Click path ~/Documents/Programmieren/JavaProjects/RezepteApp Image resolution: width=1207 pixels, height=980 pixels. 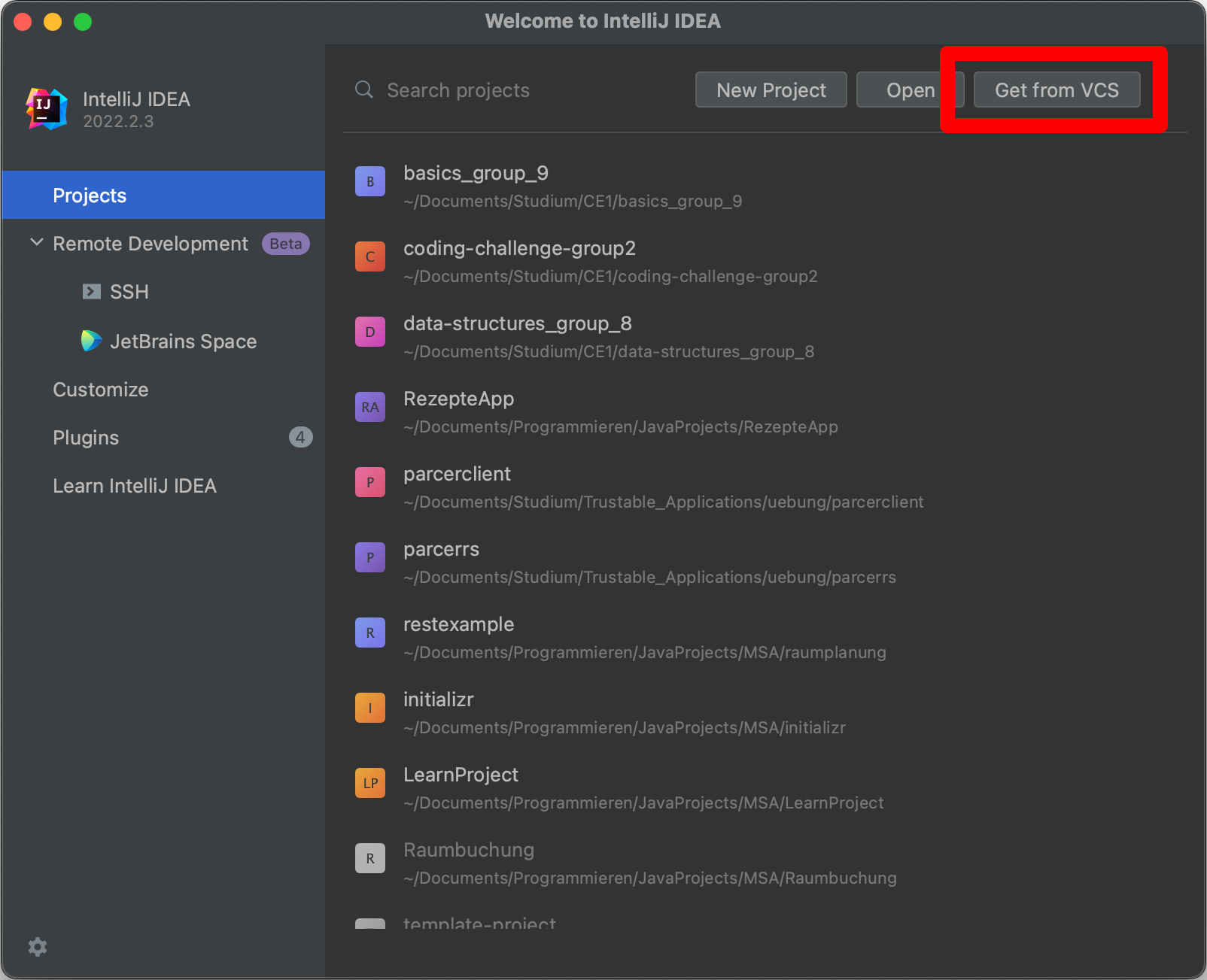621,427
